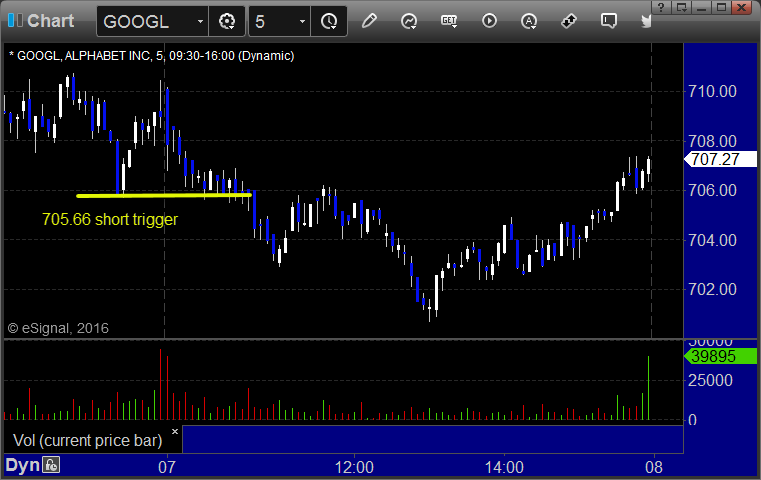This screenshot has height=480, width=761.
Task: Click the 08 date axis label
Action: (654, 467)
